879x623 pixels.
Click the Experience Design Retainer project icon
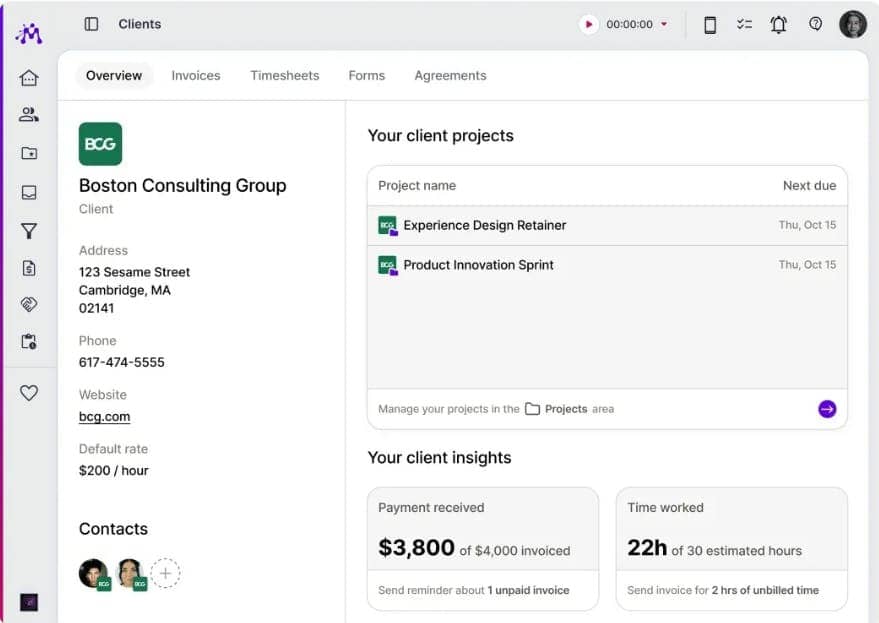pyautogui.click(x=388, y=225)
